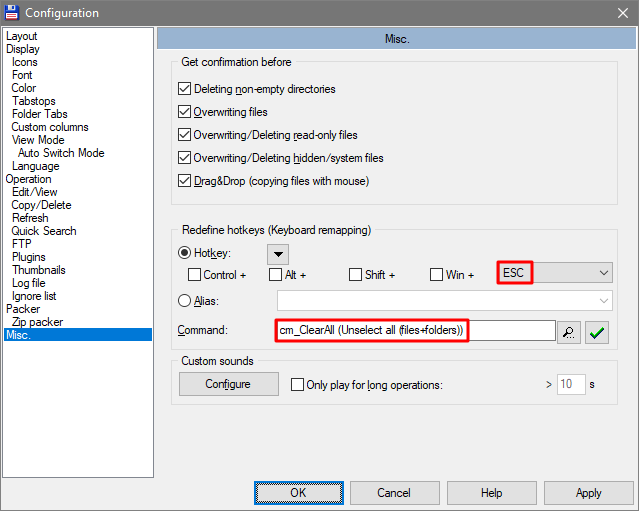
Task: Uncheck Deleting non-empty directories
Action: (185, 88)
